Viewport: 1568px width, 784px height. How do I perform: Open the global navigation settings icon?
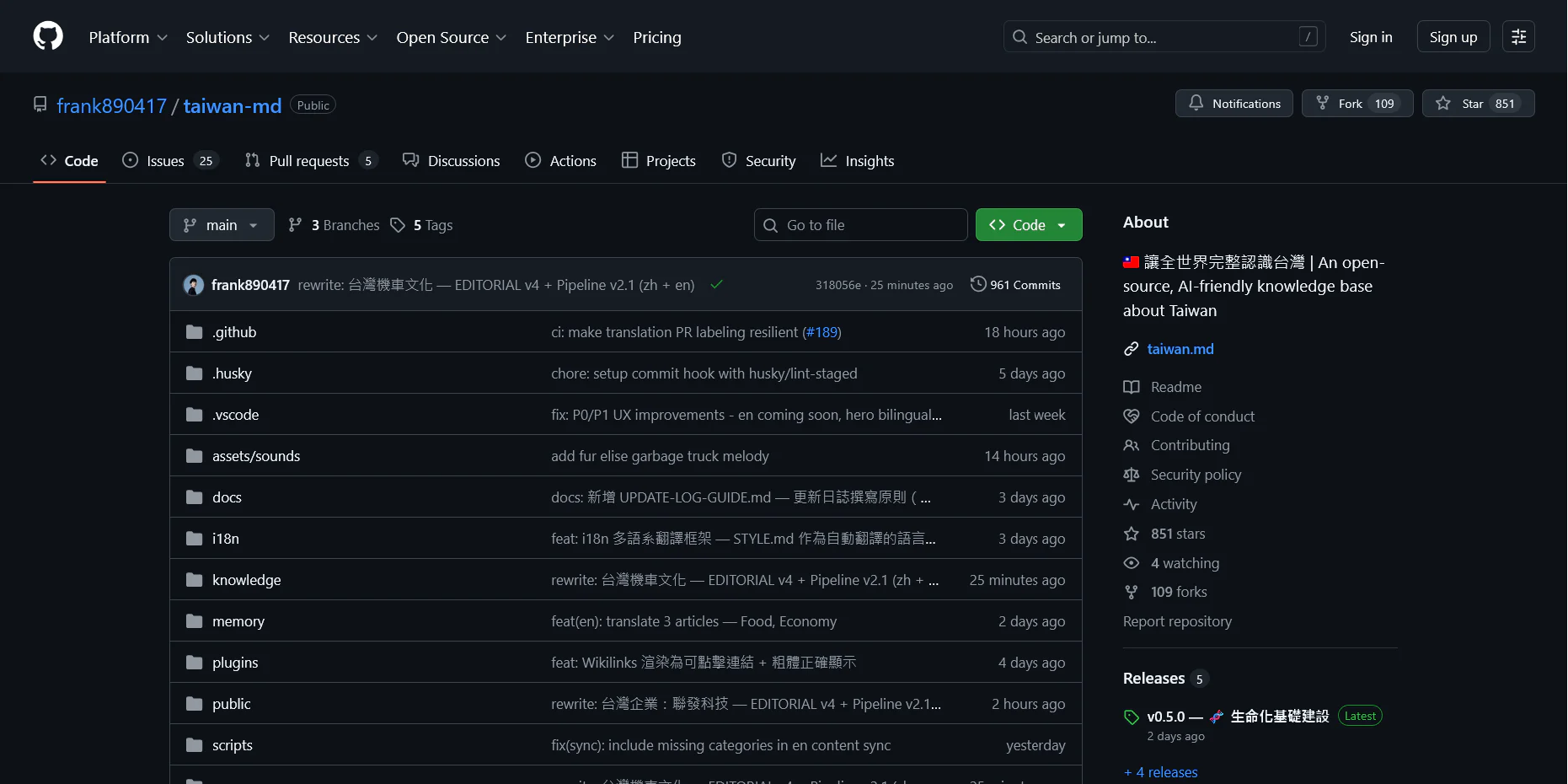click(1518, 37)
